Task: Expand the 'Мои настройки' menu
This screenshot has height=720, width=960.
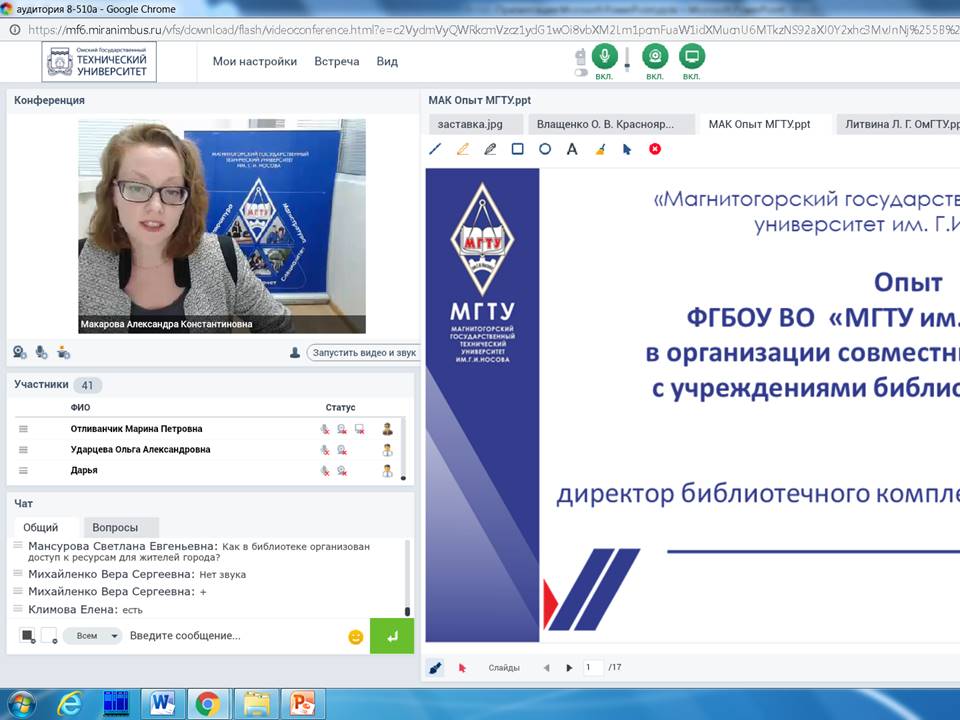Action: [x=254, y=61]
